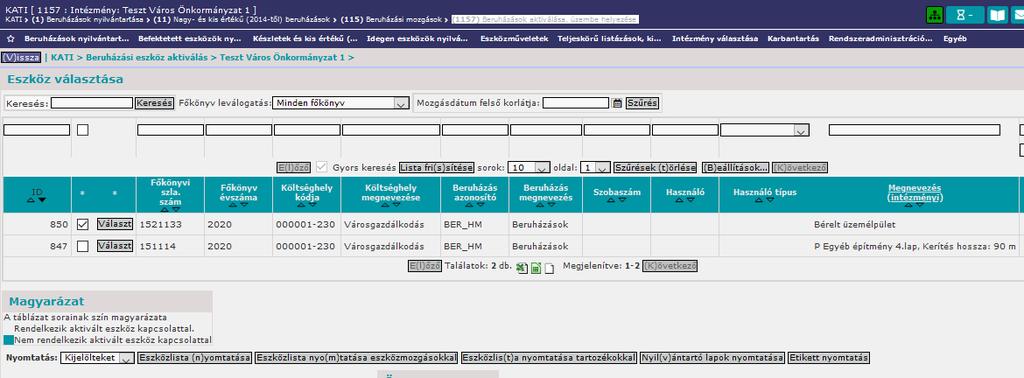
Task: Open the calendar picker for Mozgásdátum
Action: pos(617,103)
